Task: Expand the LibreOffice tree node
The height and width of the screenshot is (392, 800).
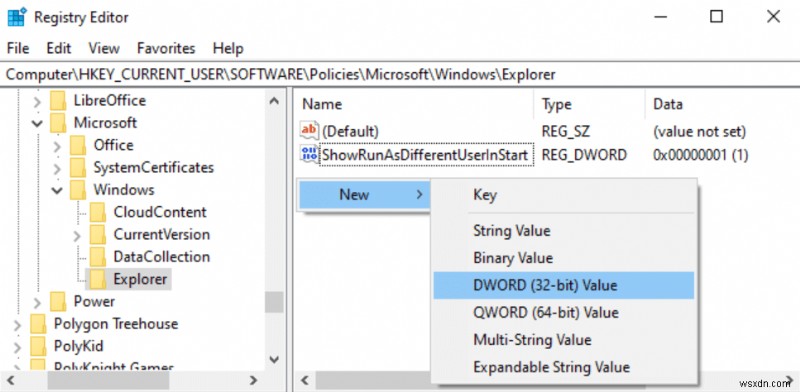Action: tap(37, 101)
